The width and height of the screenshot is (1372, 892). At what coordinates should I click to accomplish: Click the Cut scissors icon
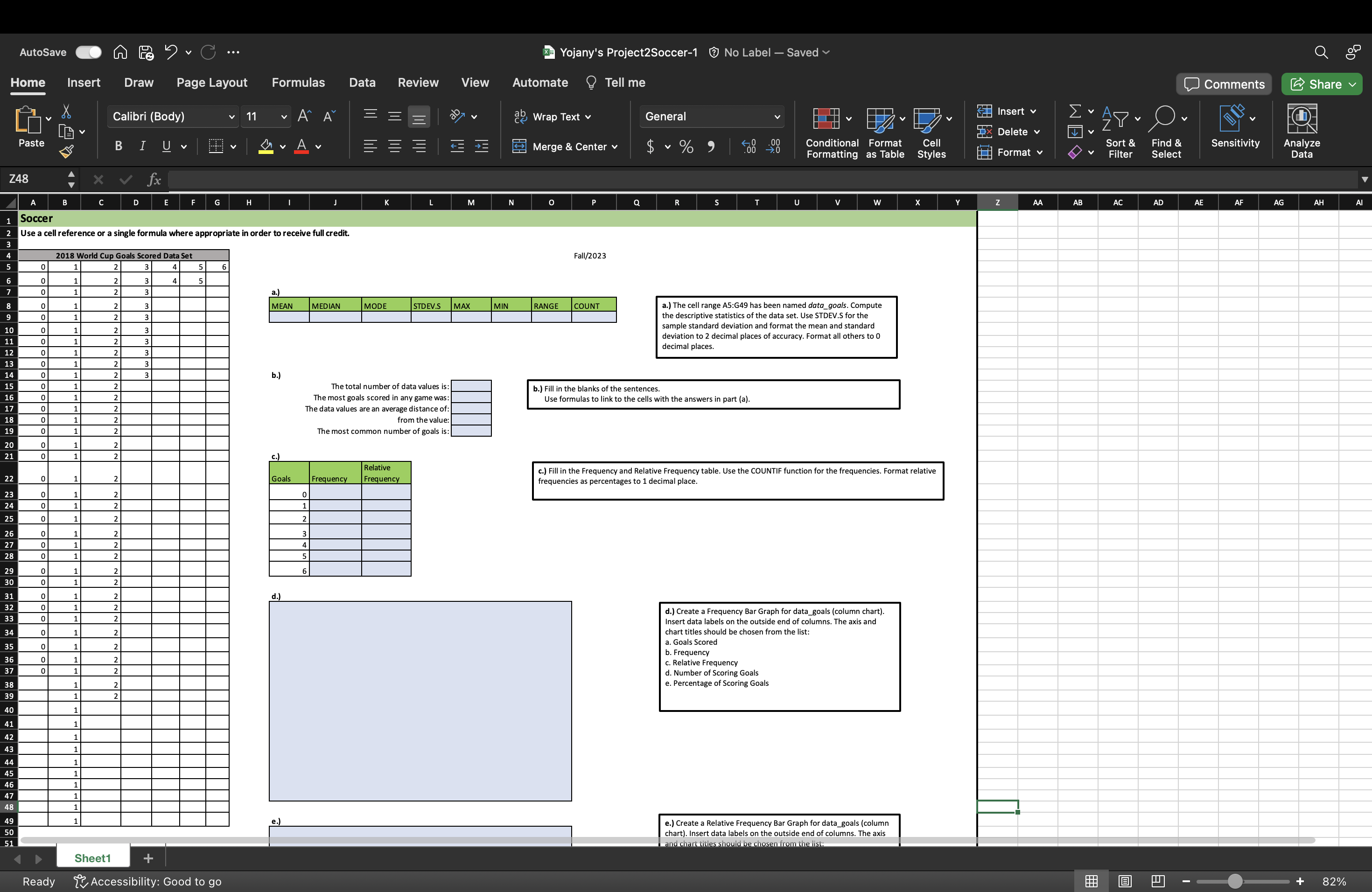(x=66, y=111)
